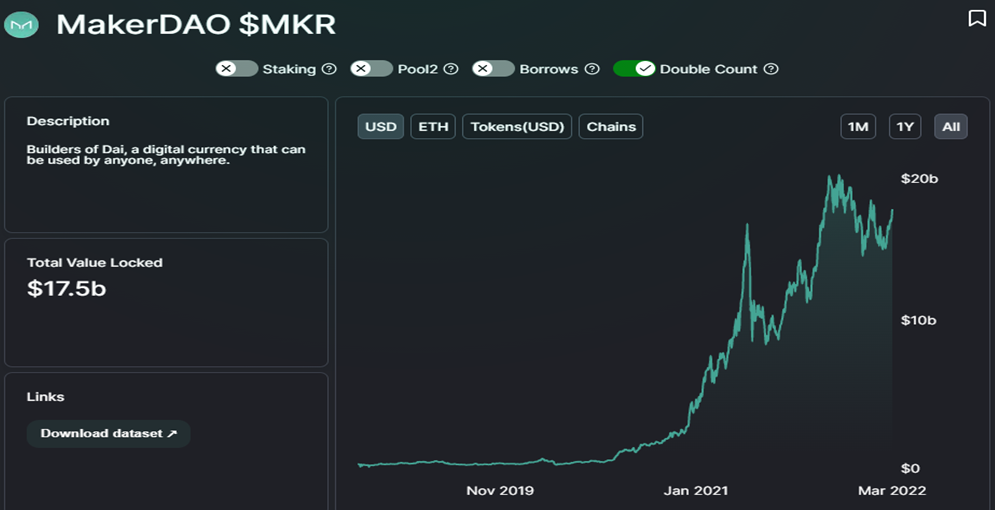Enable the Staking toggle

[x=237, y=69]
